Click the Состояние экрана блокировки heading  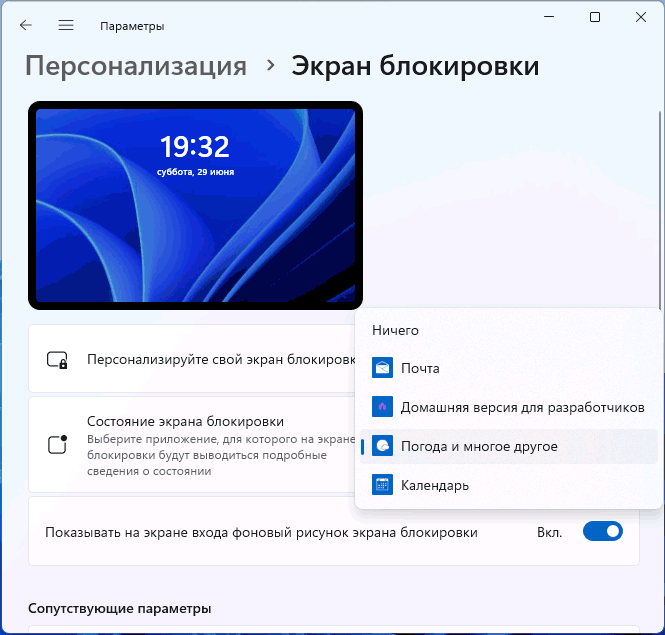tap(185, 421)
